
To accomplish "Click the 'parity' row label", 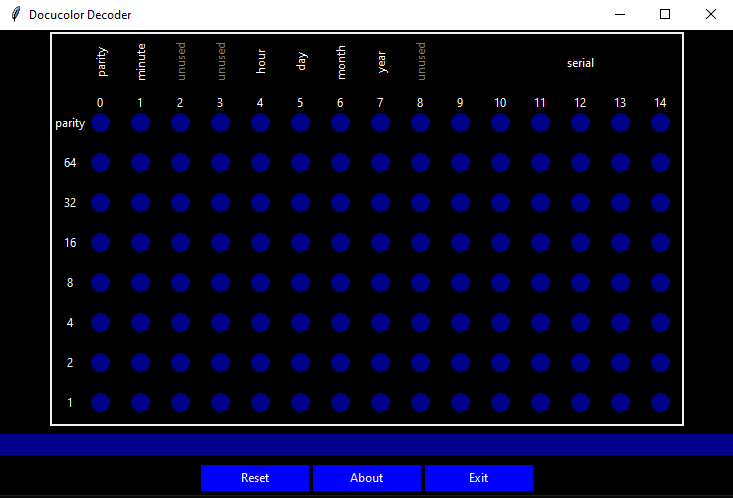I will (x=70, y=123).
